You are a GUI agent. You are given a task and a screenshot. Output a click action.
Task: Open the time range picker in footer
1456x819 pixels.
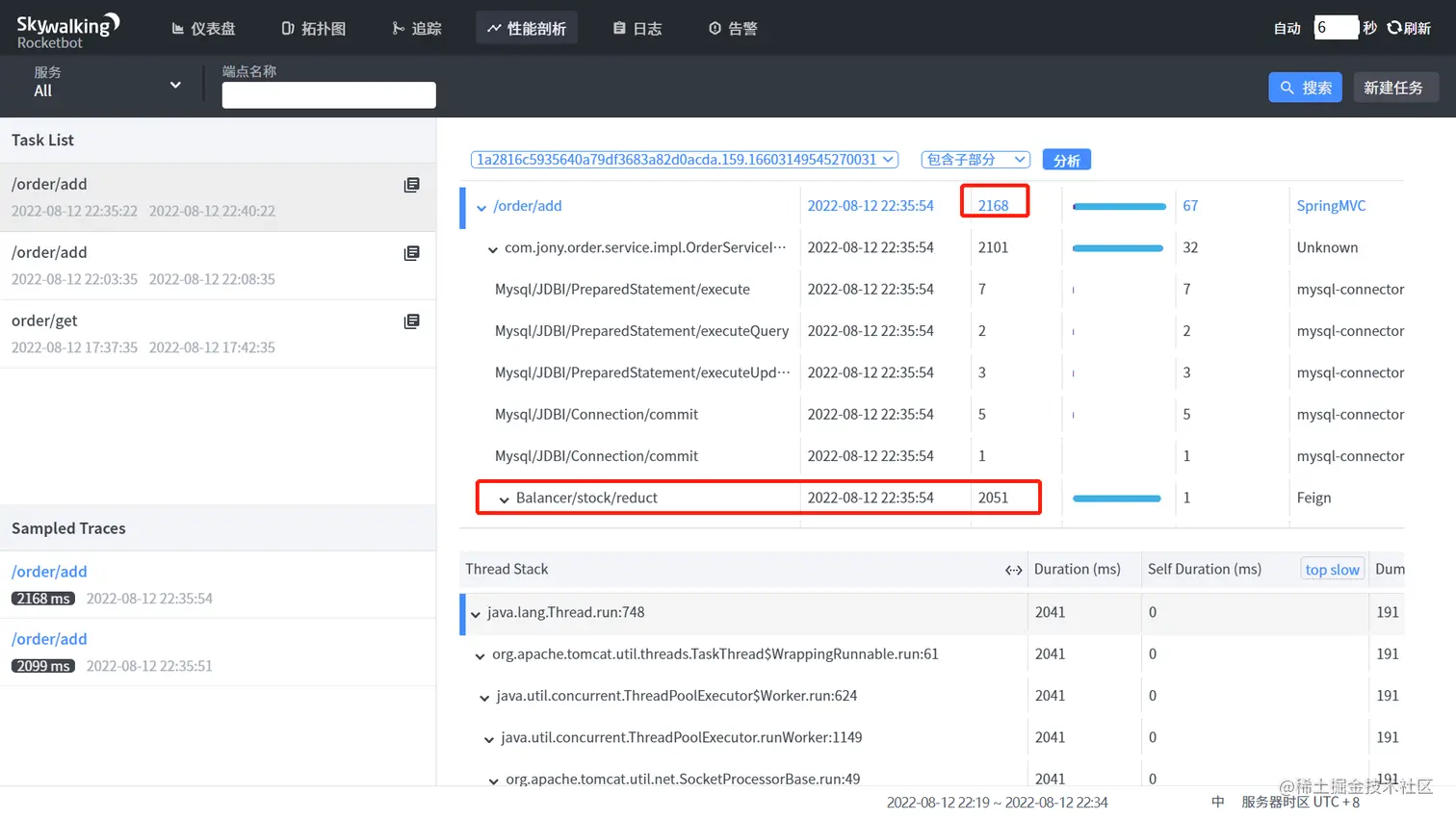click(x=998, y=802)
